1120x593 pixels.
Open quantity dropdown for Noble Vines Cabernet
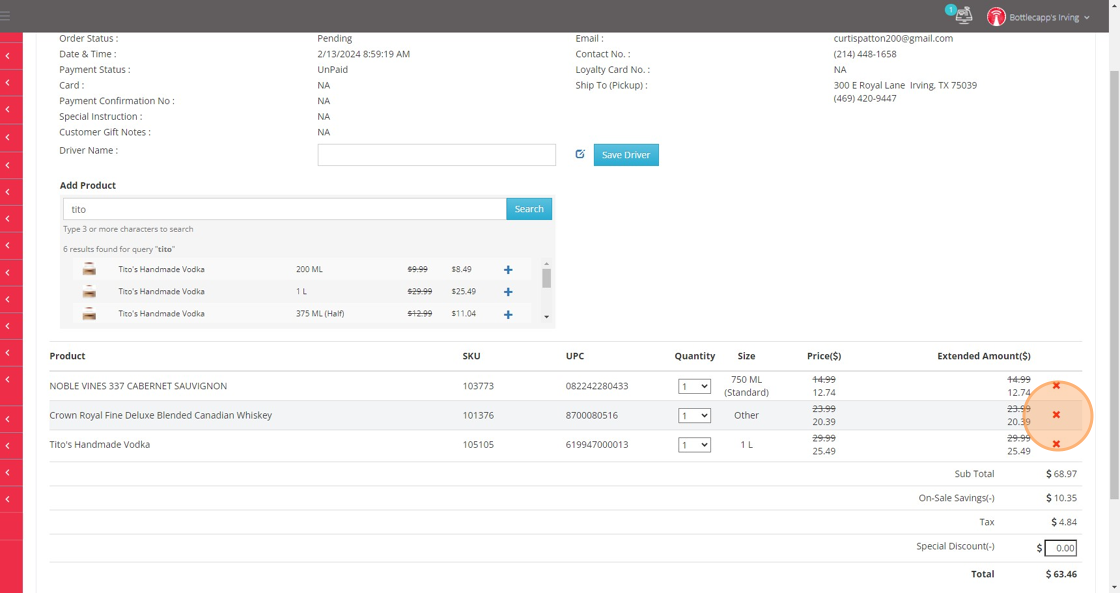(x=694, y=387)
